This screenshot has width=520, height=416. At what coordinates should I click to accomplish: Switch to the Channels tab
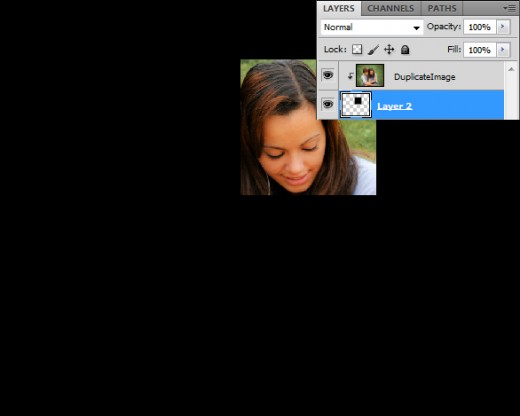coord(391,8)
